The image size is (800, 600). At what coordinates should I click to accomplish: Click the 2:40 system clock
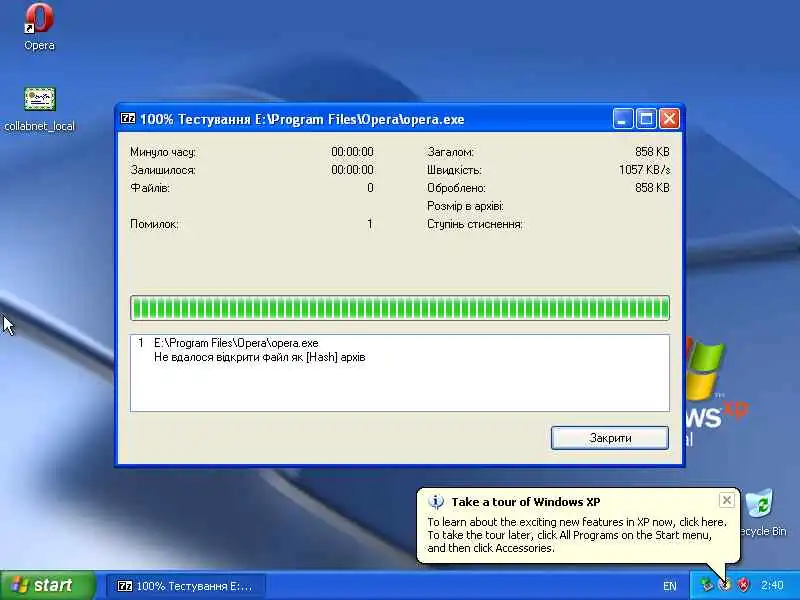click(772, 585)
